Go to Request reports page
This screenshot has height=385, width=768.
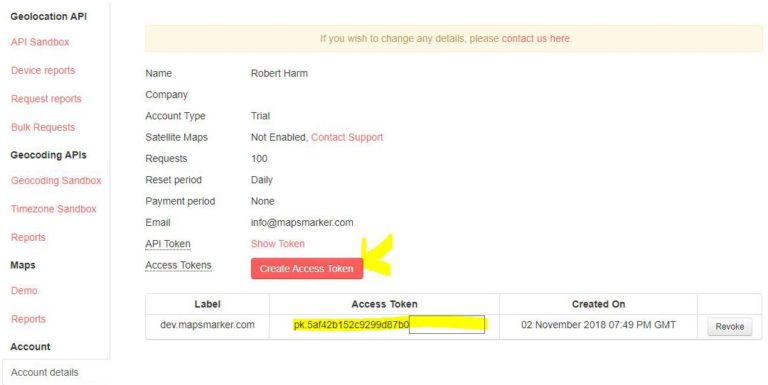coord(46,99)
